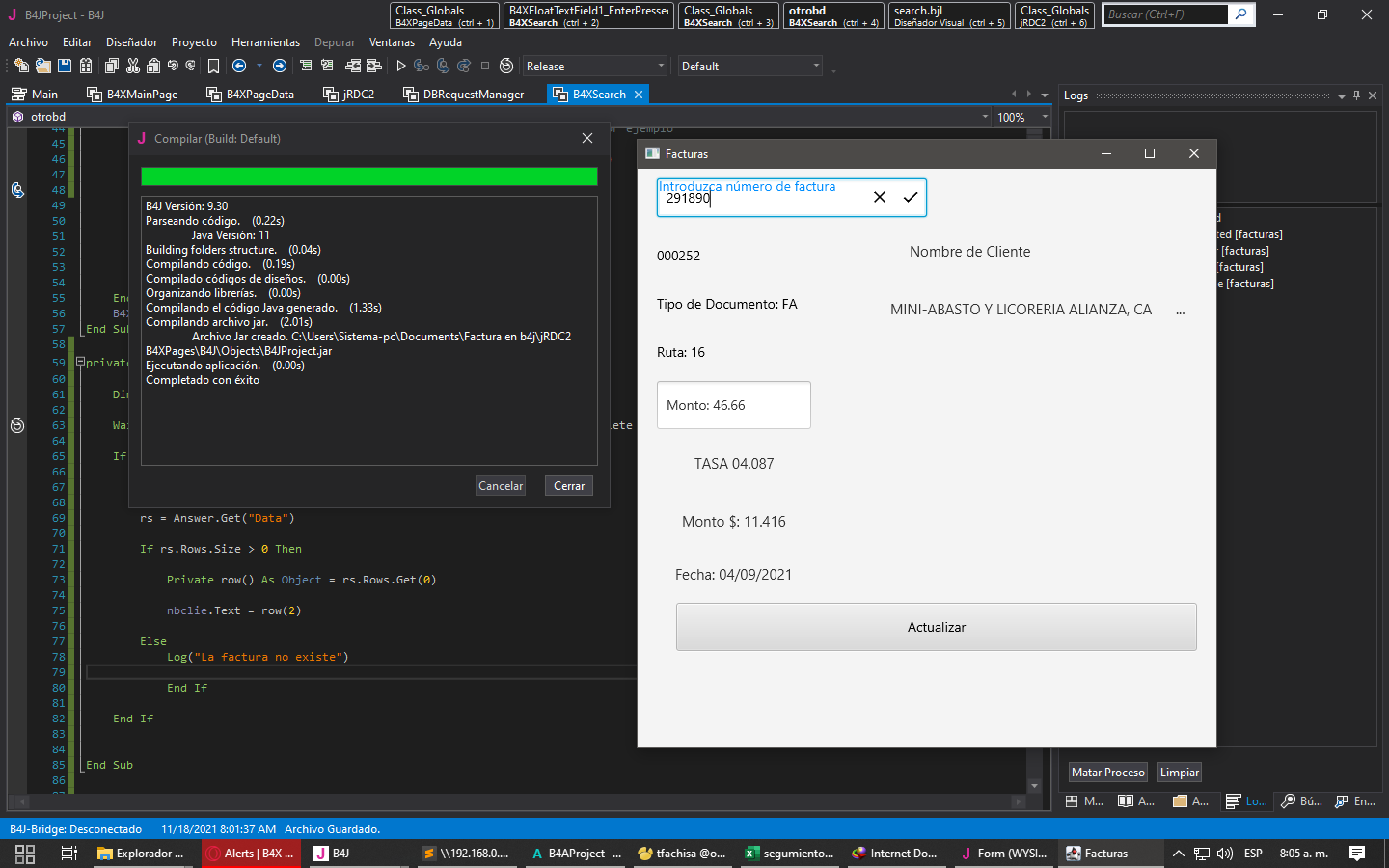Switch to the jRDC2 tab
Image resolution: width=1389 pixels, height=868 pixels.
348,94
